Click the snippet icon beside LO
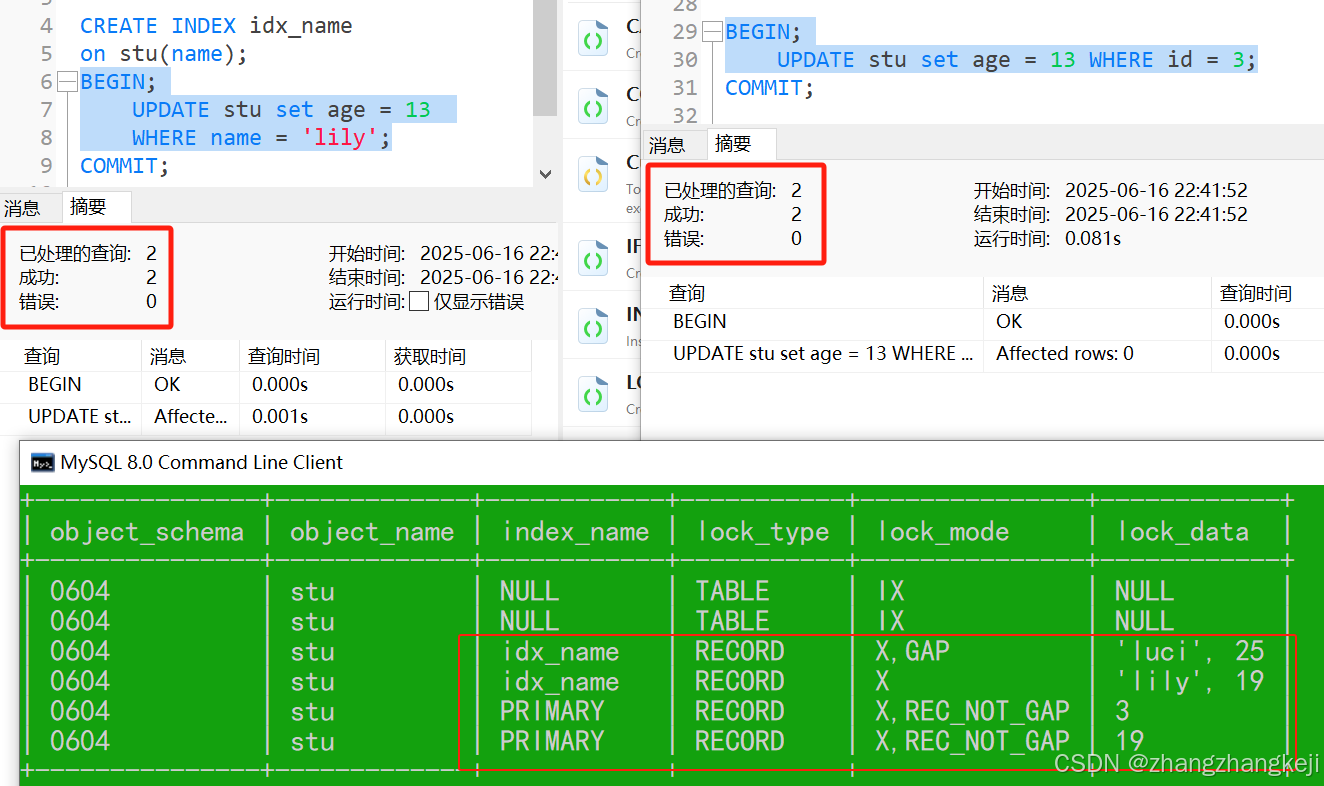Viewport: 1324px width, 786px height. (593, 394)
